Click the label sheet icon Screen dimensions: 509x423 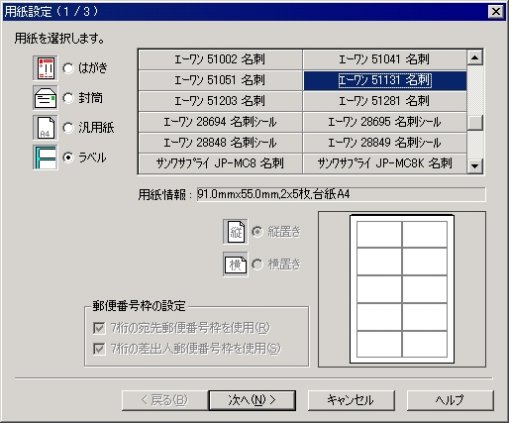click(x=45, y=157)
